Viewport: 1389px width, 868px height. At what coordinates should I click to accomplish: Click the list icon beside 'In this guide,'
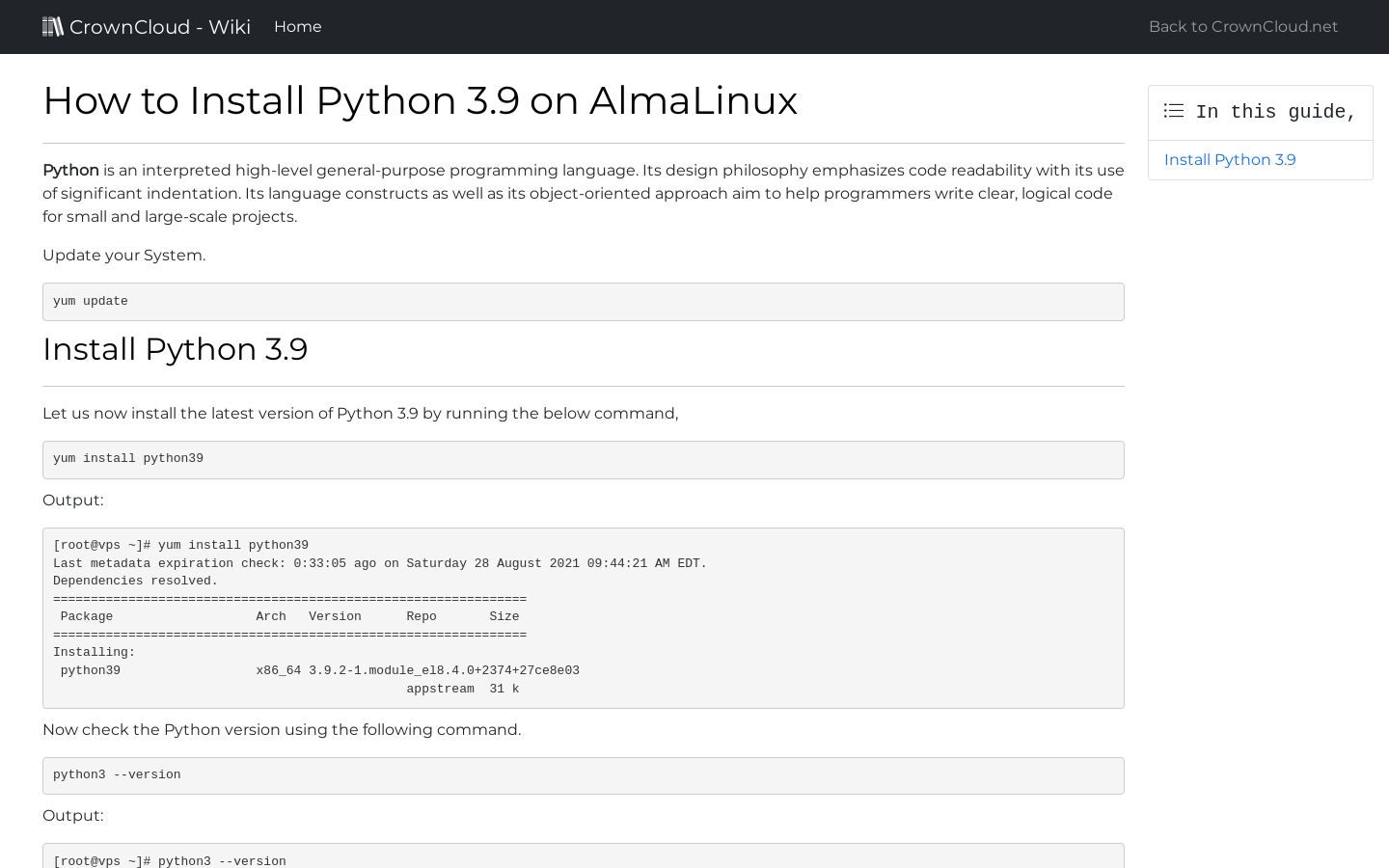[1174, 111]
